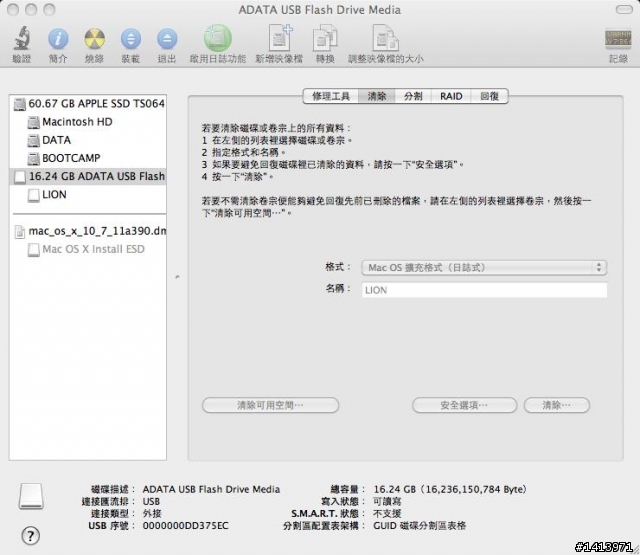The height and width of the screenshot is (555, 640).
Task: Click the New Image toolbar icon
Action: point(280,38)
